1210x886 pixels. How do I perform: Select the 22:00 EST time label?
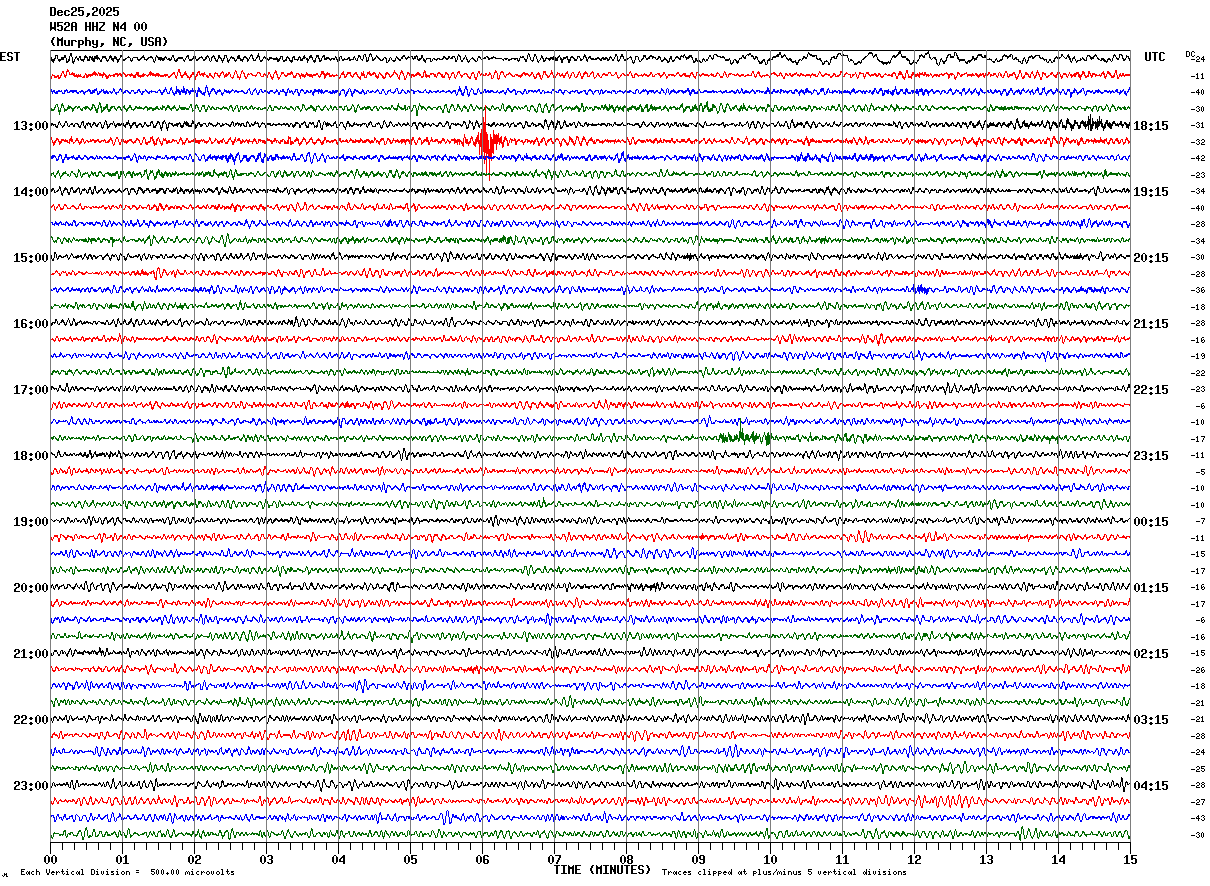[30, 720]
